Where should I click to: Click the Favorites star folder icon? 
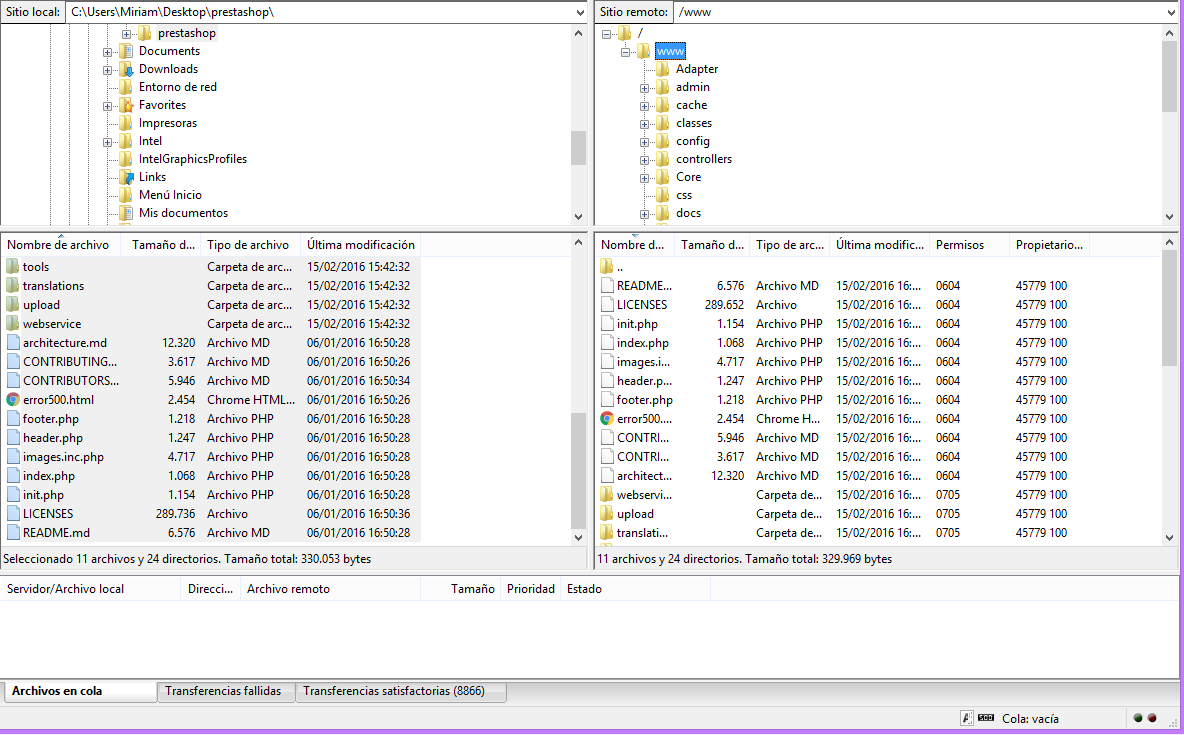[x=126, y=105]
